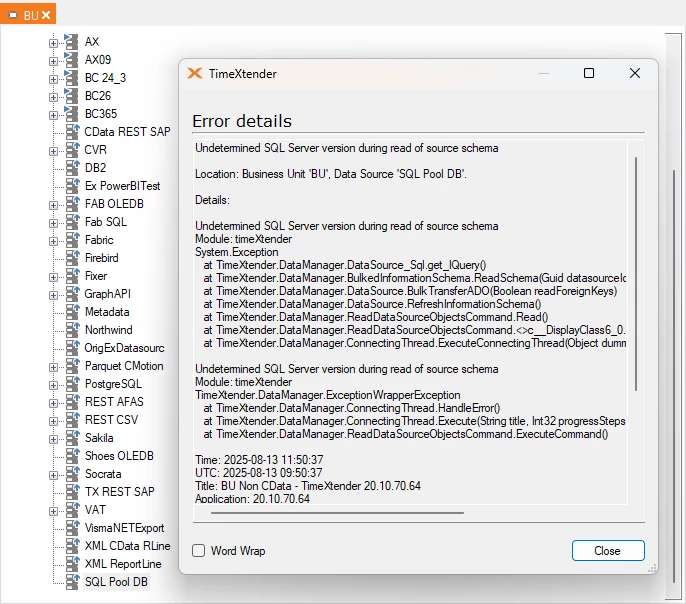Viewport: 686px width, 604px height.
Task: Click the OrigExDatasourc data source icon
Action: coord(73,348)
